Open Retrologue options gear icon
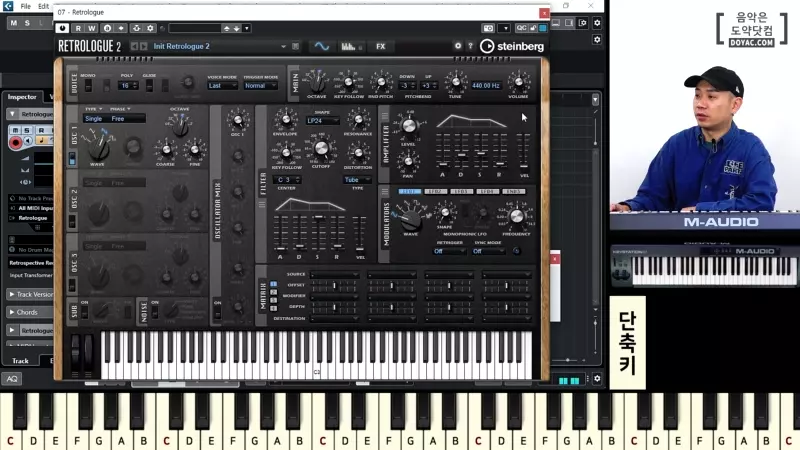800x450 pixels. point(458,46)
